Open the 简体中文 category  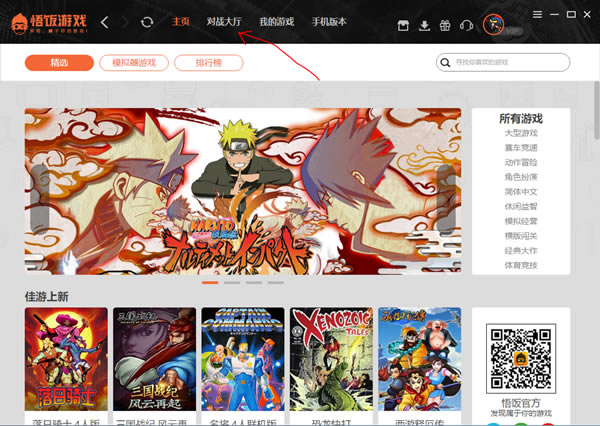521,192
